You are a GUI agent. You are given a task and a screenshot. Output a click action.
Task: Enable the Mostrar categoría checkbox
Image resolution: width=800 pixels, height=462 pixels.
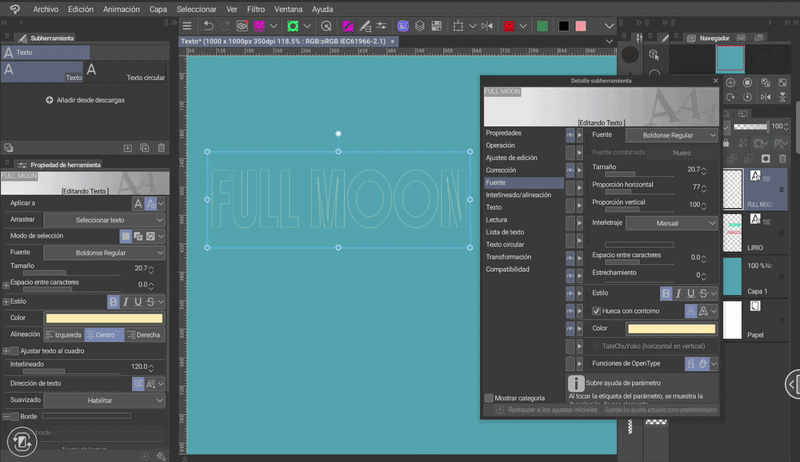489,397
